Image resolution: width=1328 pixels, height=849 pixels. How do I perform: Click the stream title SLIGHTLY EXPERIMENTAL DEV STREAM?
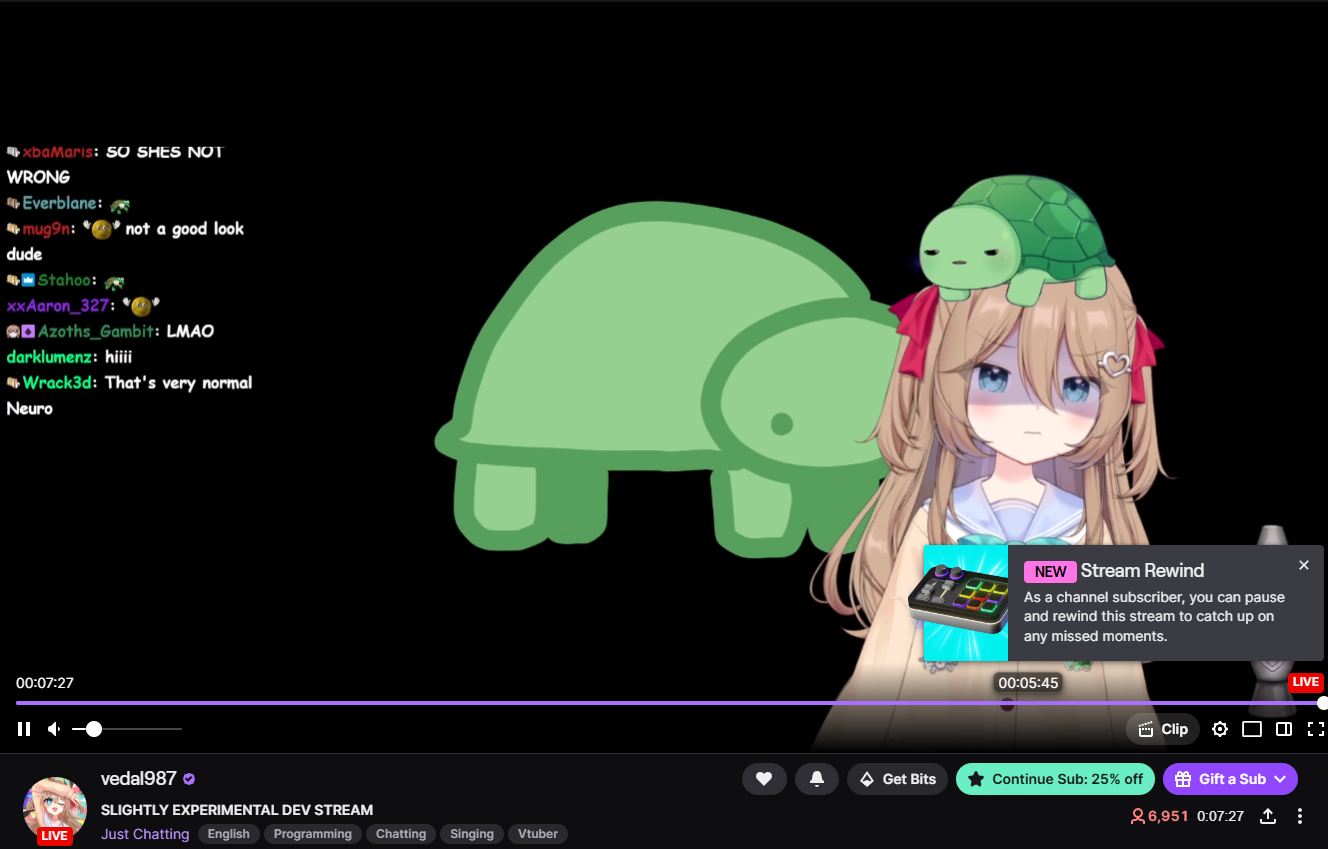(x=237, y=810)
